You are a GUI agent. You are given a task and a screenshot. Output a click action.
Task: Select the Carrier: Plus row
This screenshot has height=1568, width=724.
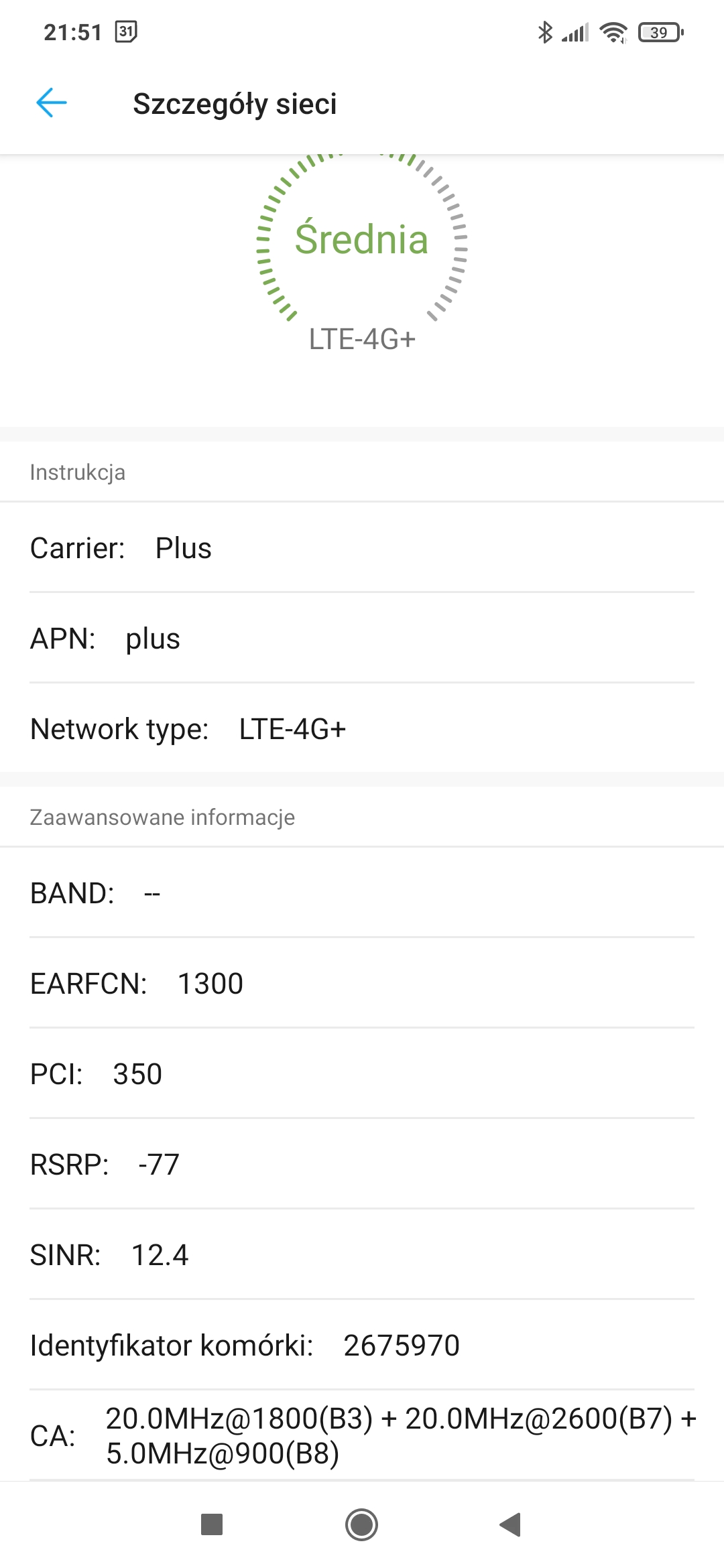pos(362,548)
